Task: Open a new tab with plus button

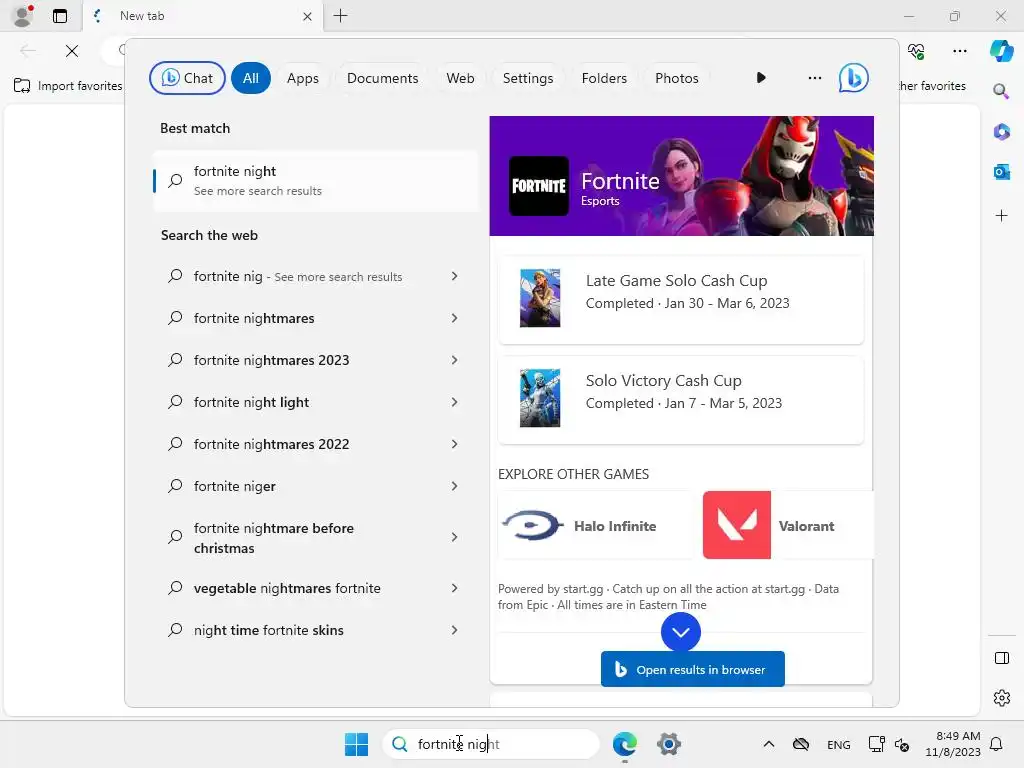Action: [340, 16]
